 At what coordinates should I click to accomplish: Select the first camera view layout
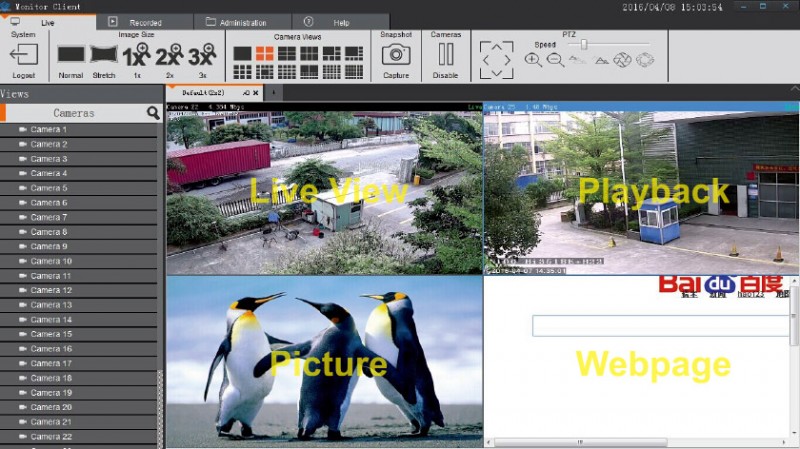pos(242,53)
